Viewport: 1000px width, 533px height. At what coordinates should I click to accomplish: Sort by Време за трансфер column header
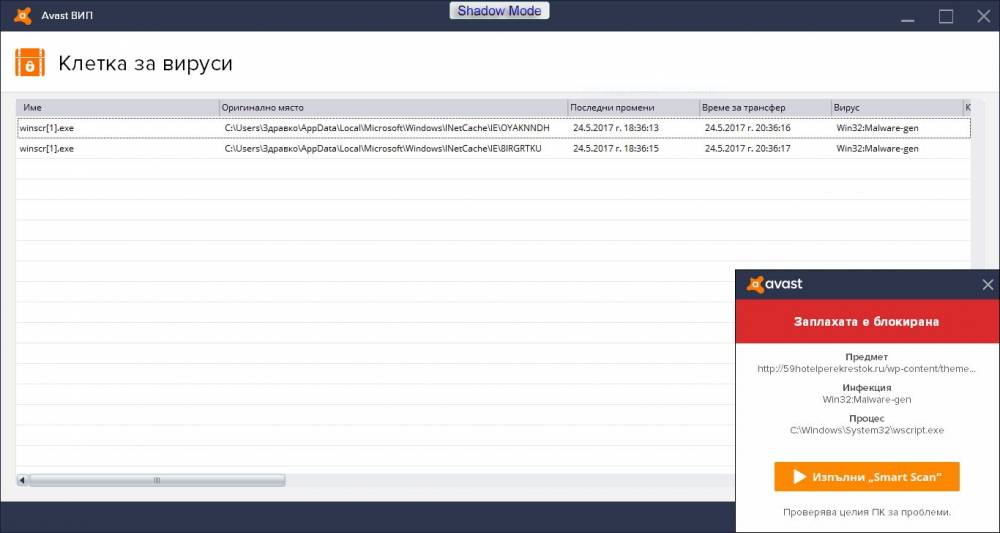pyautogui.click(x=765, y=108)
